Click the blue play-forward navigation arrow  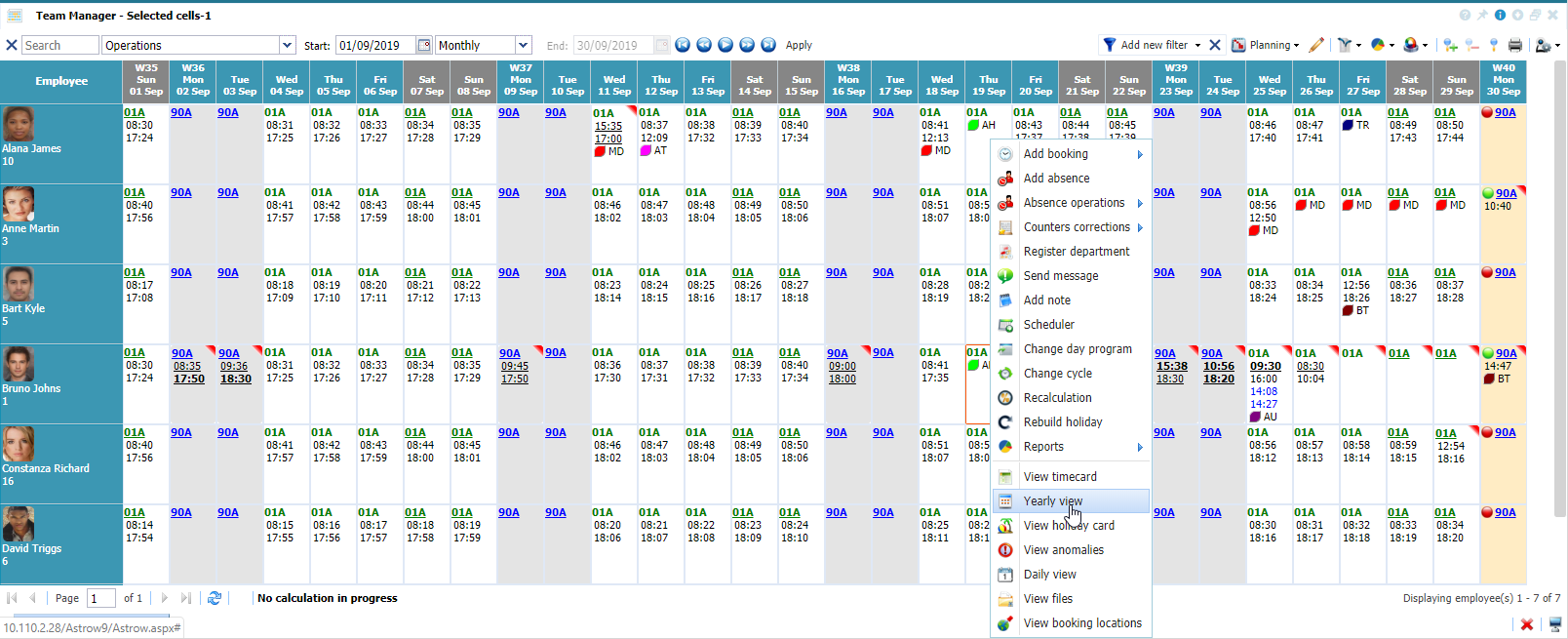click(725, 45)
